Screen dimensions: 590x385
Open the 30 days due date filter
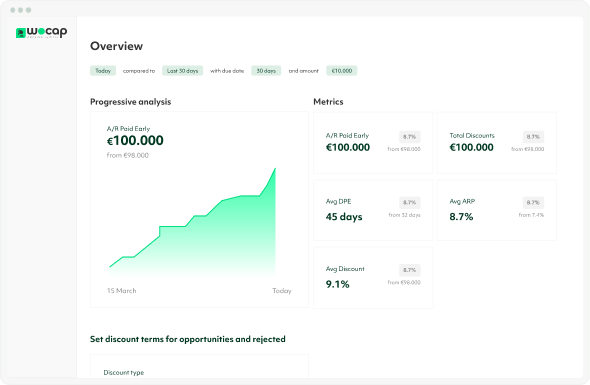click(266, 71)
